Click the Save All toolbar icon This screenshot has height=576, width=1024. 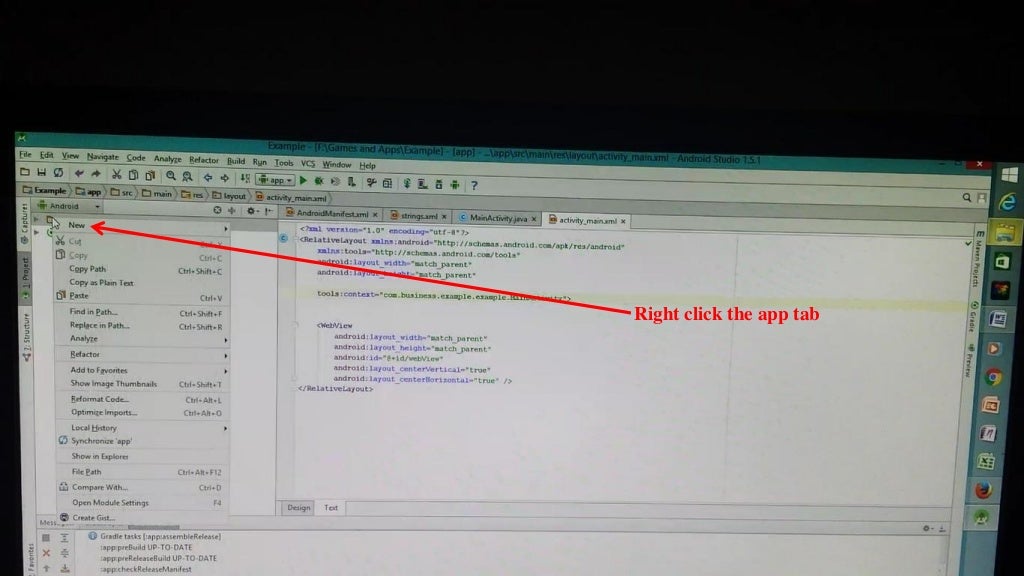(41, 172)
